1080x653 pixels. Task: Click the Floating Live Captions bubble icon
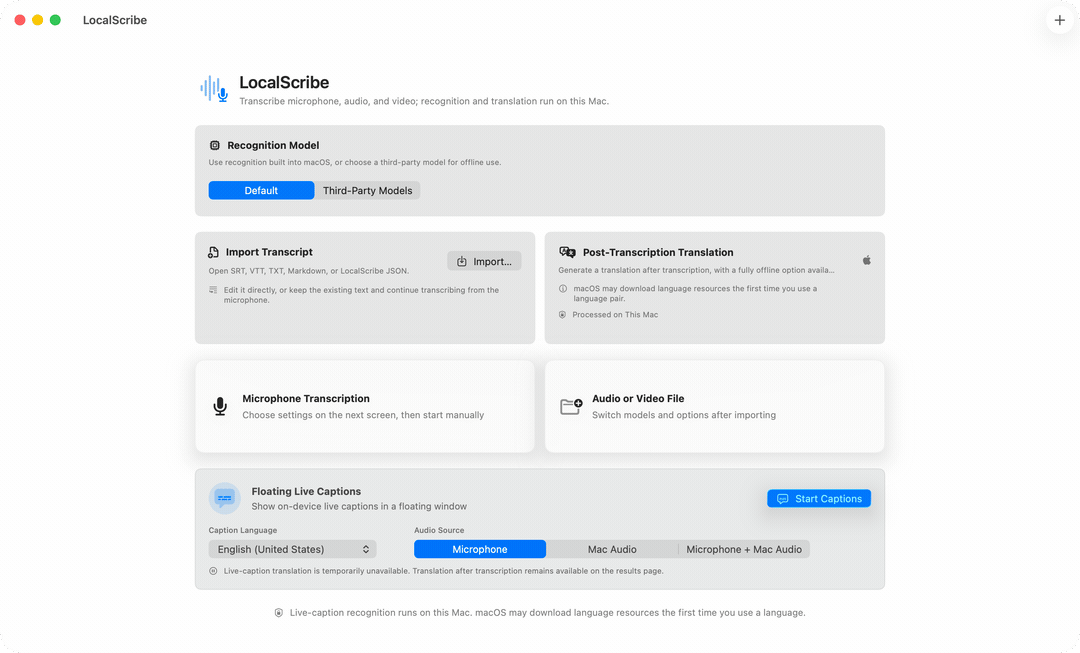click(x=225, y=498)
